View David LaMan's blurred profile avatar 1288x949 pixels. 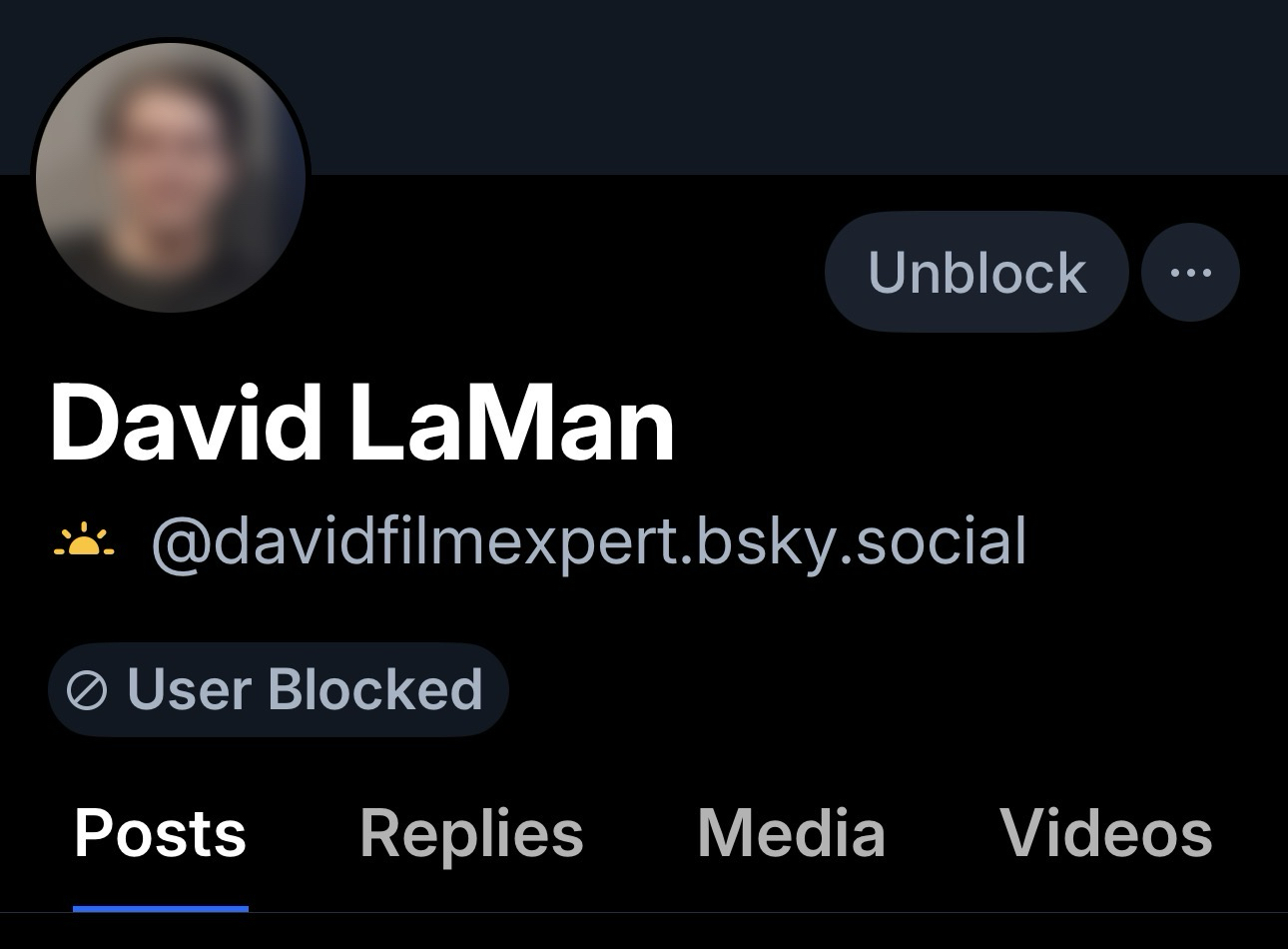pos(171,177)
